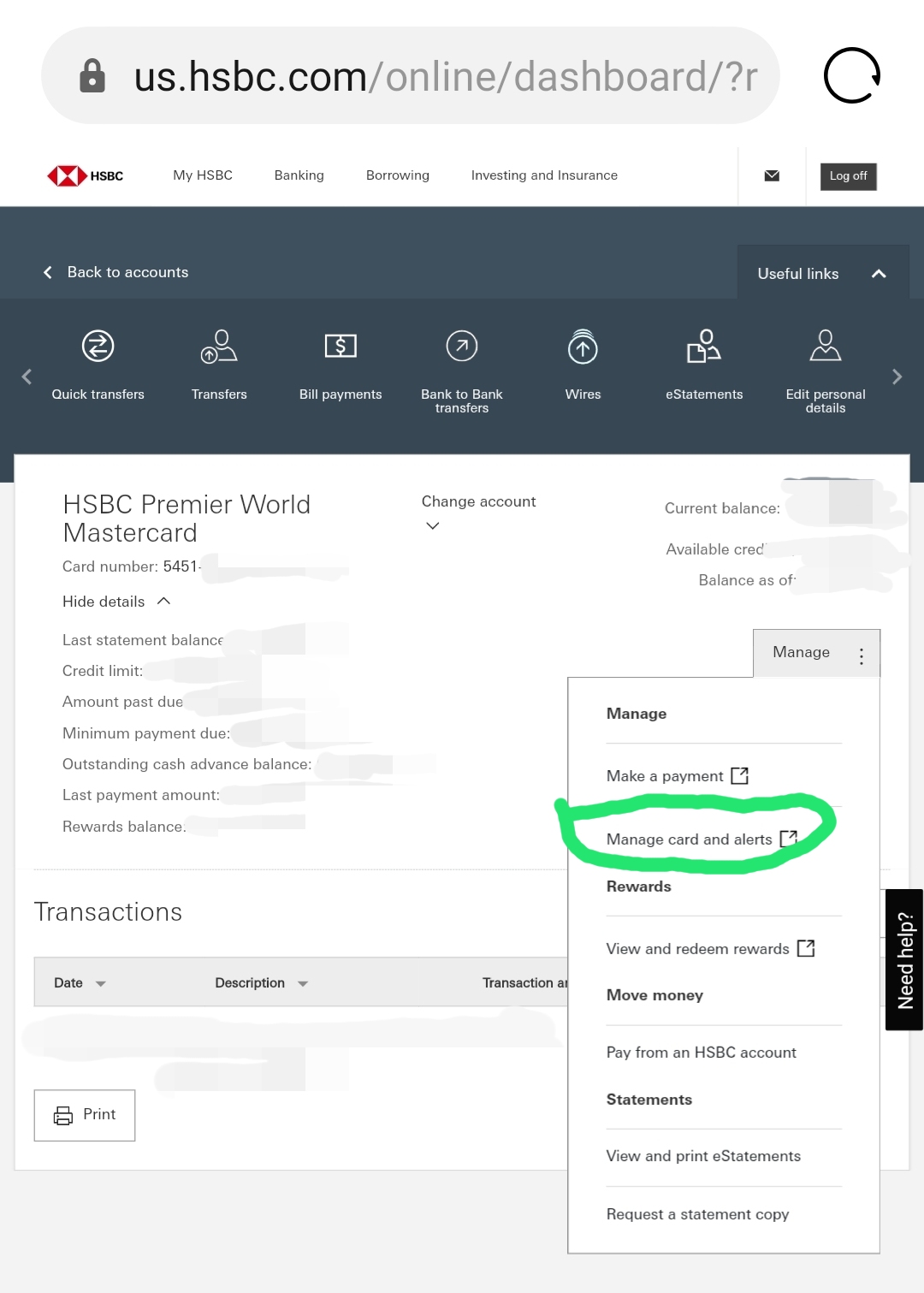Click the Print button

85,1115
